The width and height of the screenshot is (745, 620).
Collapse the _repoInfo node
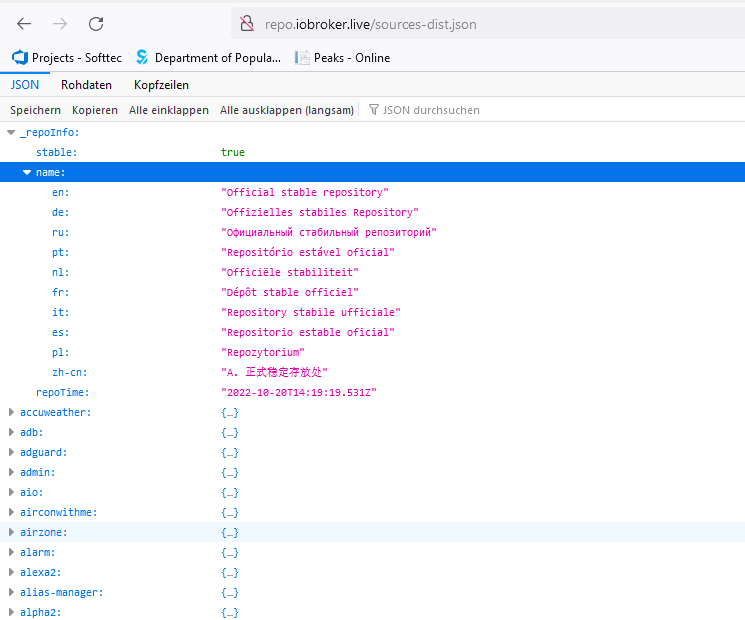11,133
